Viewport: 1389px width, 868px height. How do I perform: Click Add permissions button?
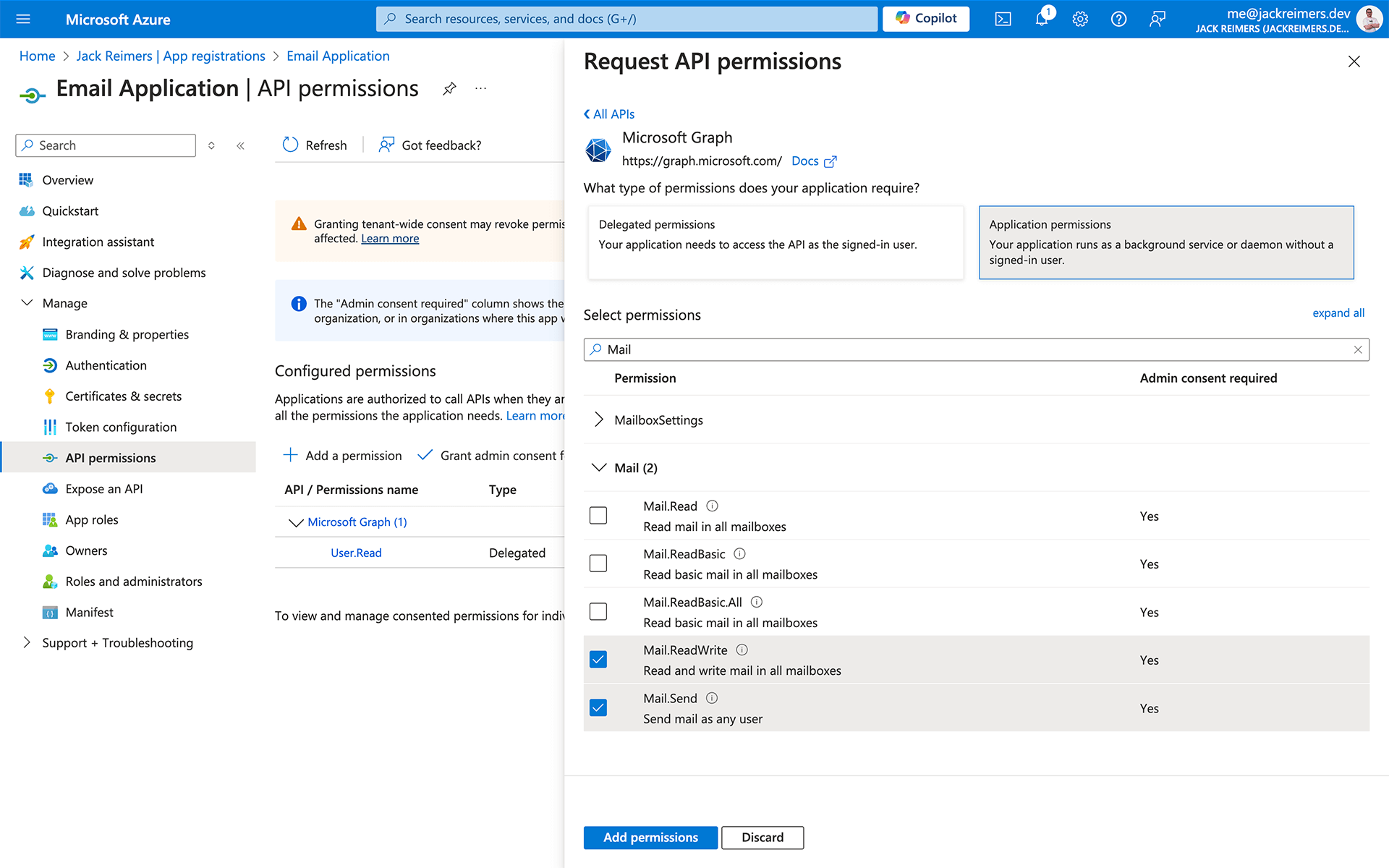tap(650, 837)
